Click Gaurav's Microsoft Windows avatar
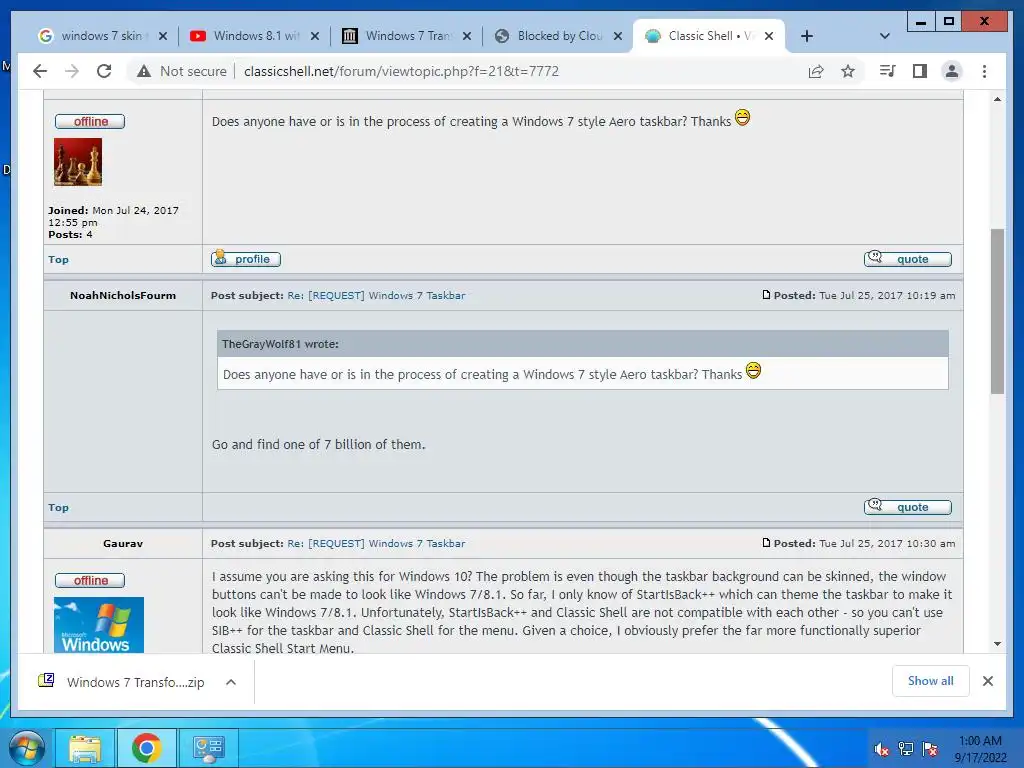 [99, 625]
